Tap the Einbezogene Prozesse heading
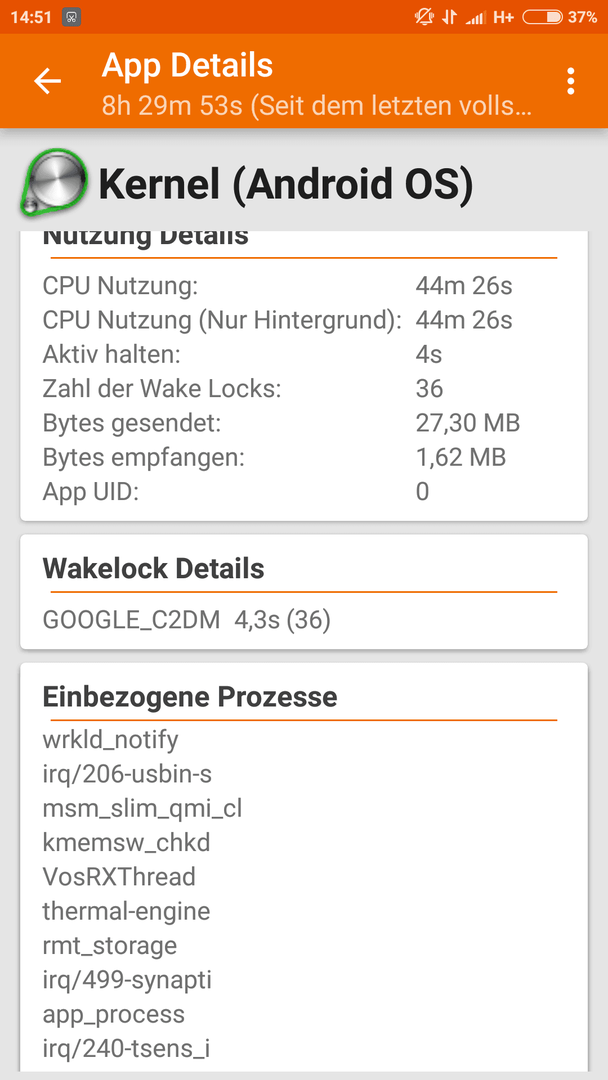Screen dimensions: 608x1080 coord(190,697)
